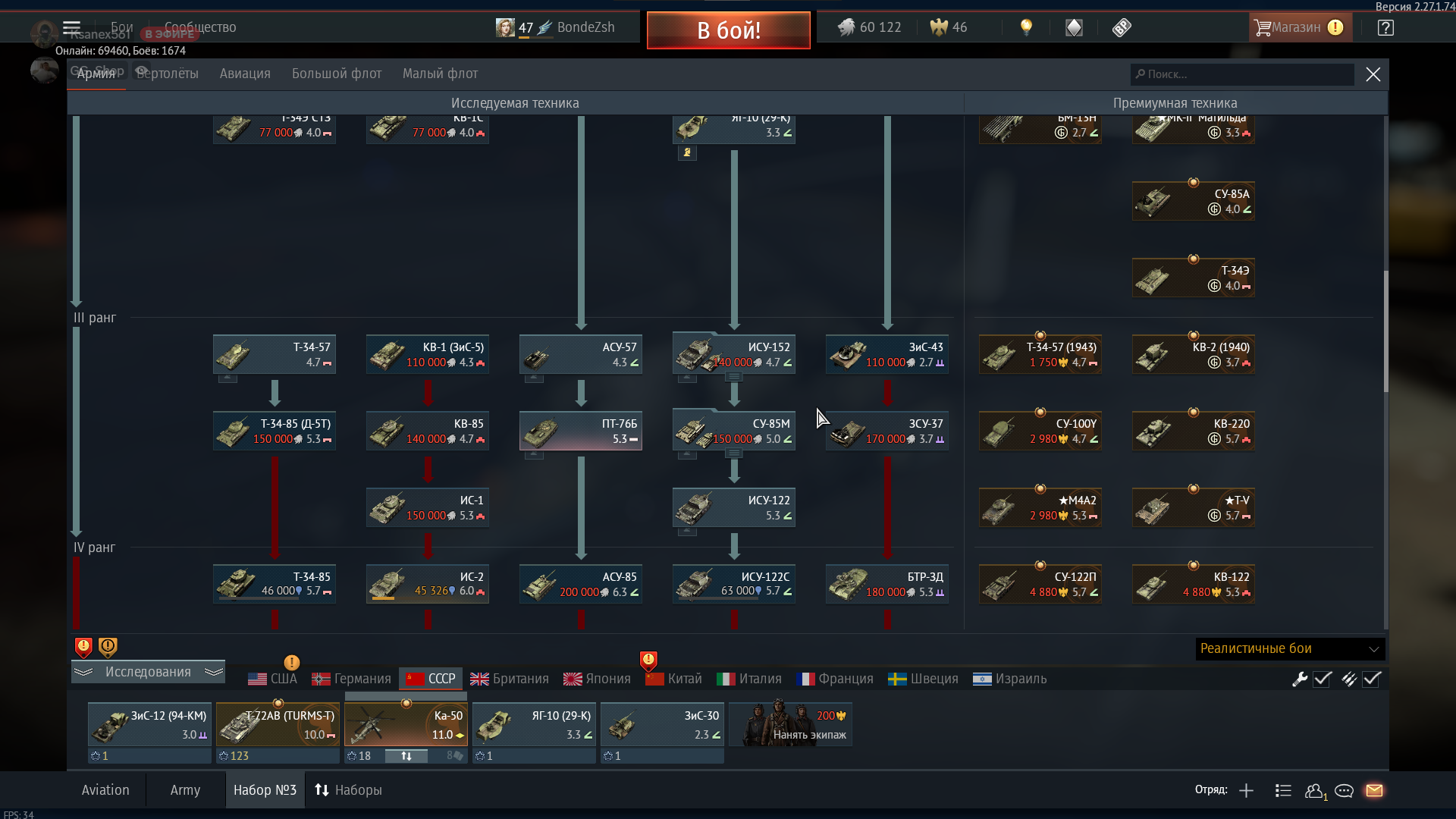Expand group marker under ИСУ-122
The image size is (1456, 819).
pos(687,531)
